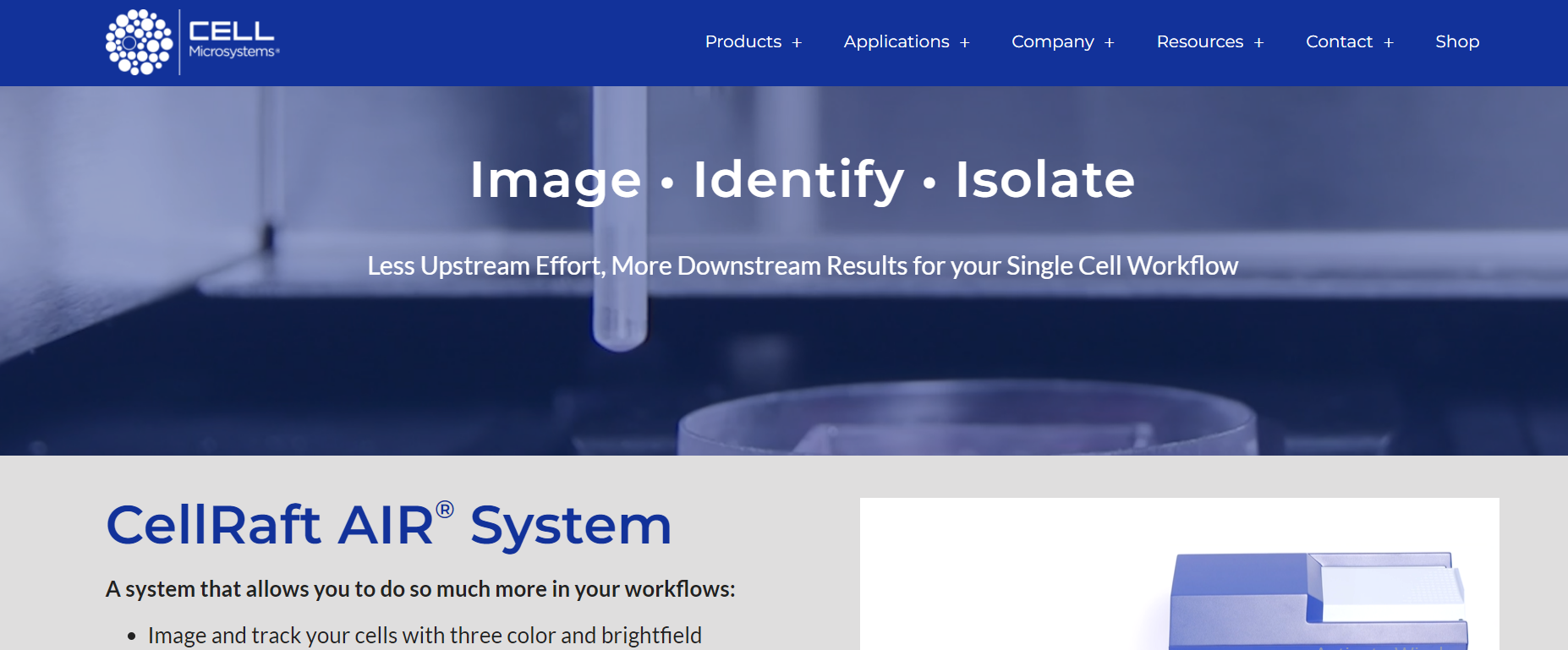Click the CELL Microsystems logo text
Viewport: 1568px width, 650px height.
click(x=233, y=40)
